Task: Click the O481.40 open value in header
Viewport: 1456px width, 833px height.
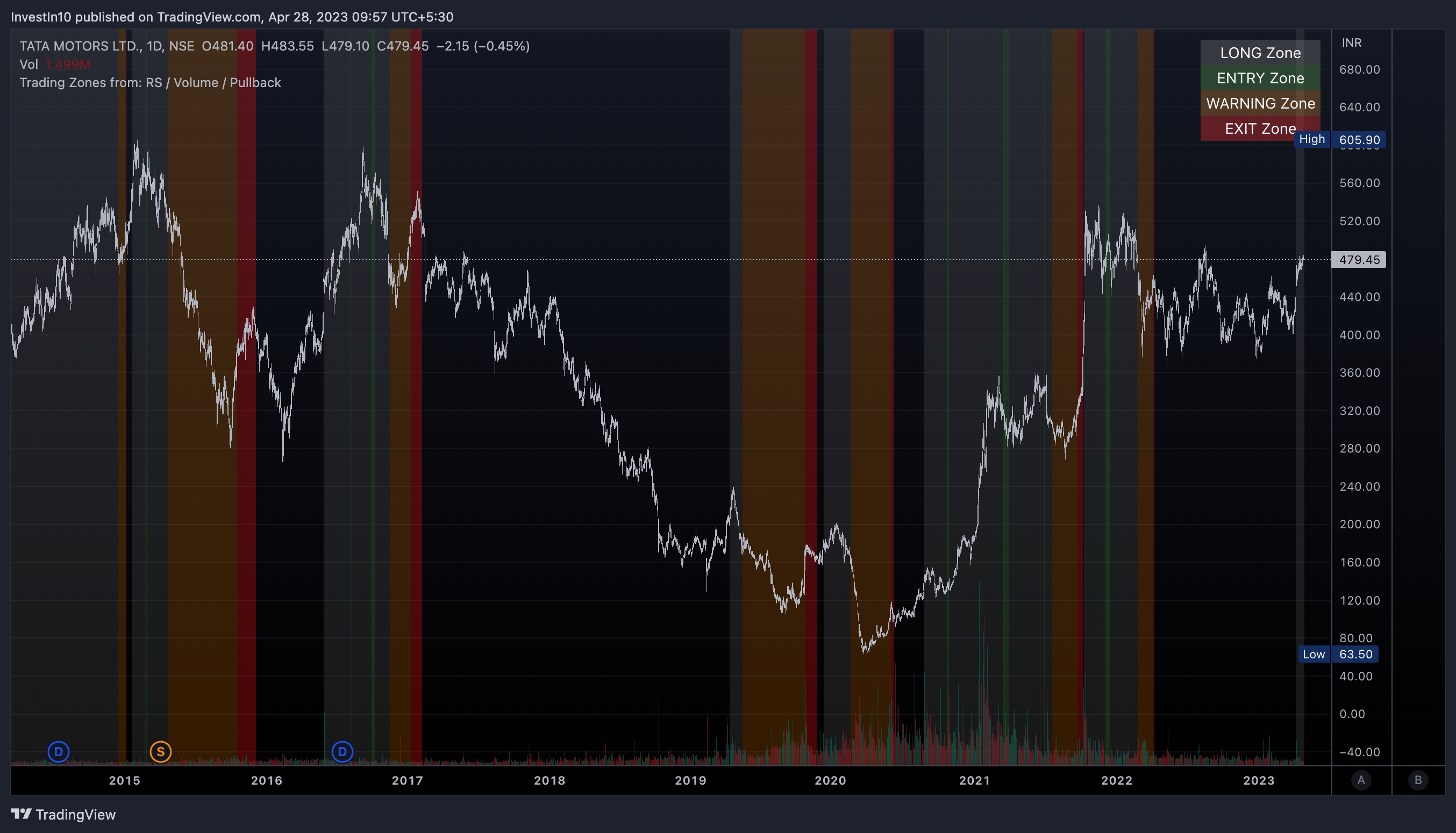Action: 227,46
